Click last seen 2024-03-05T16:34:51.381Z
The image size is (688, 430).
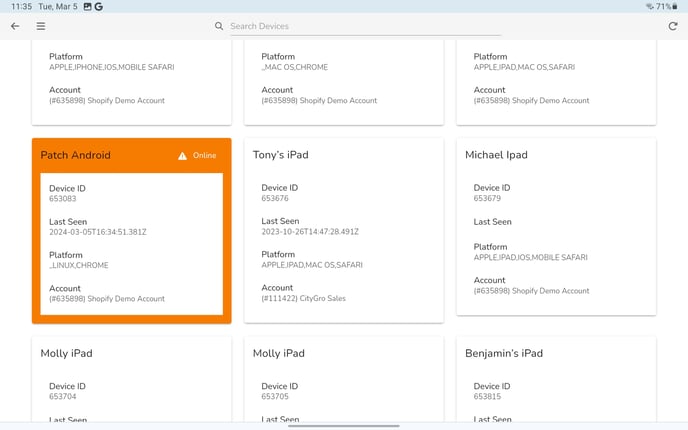(98, 232)
